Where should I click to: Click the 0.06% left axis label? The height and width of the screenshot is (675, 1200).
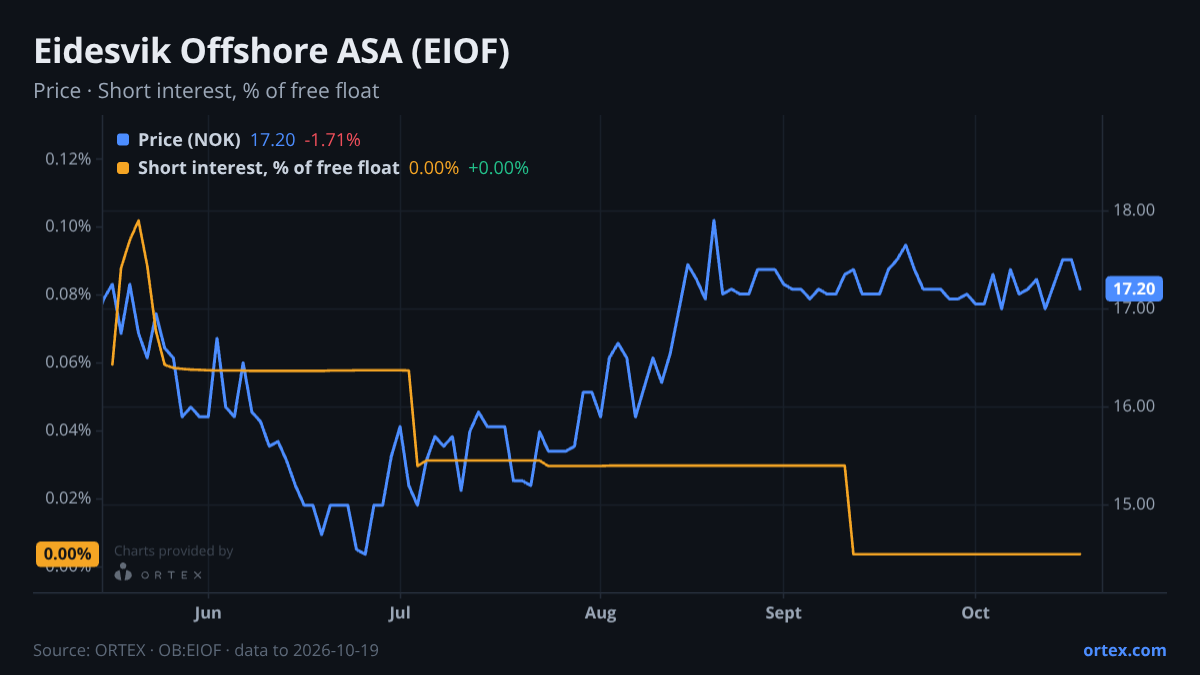69,362
